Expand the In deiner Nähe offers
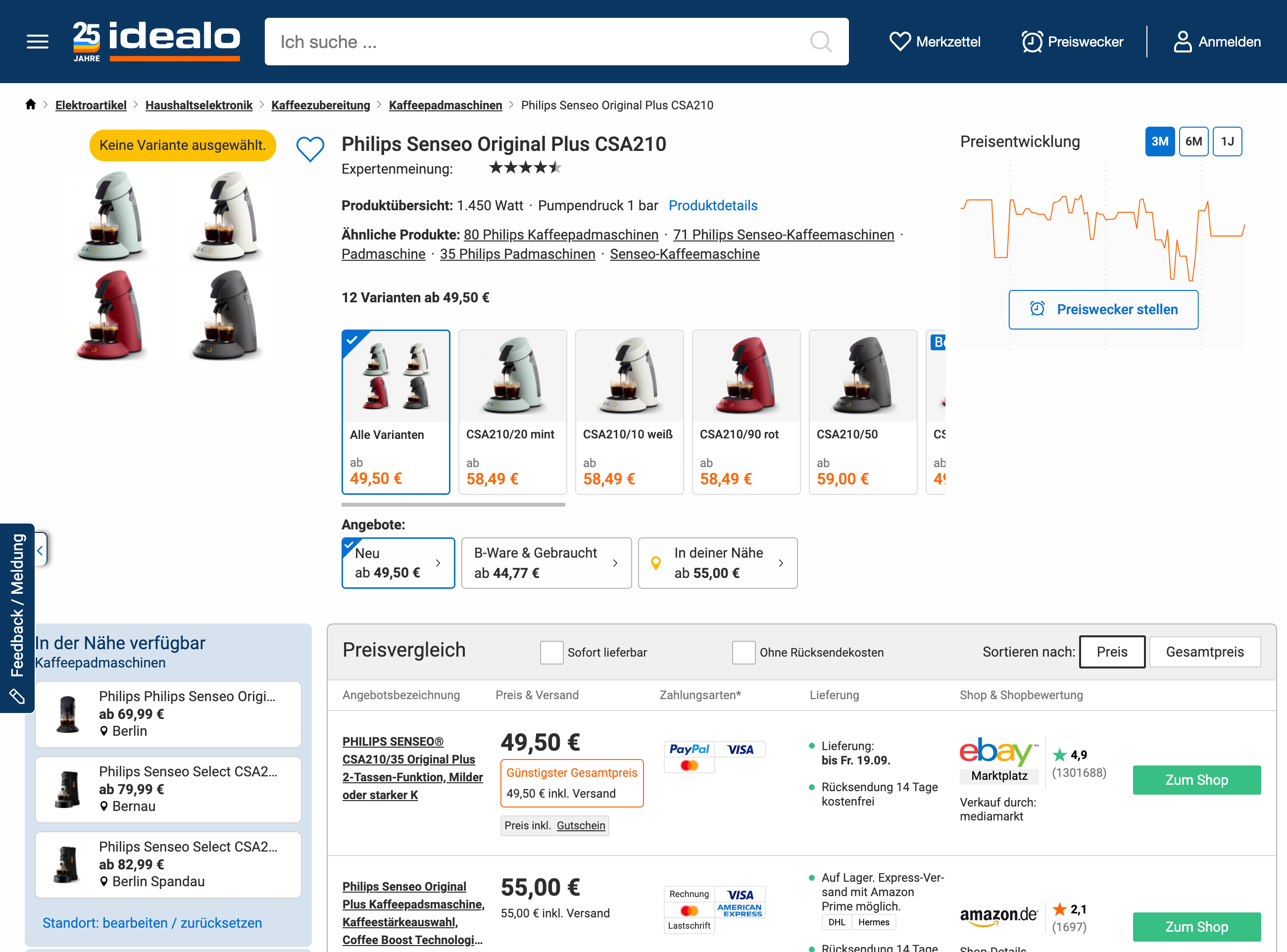 point(718,563)
